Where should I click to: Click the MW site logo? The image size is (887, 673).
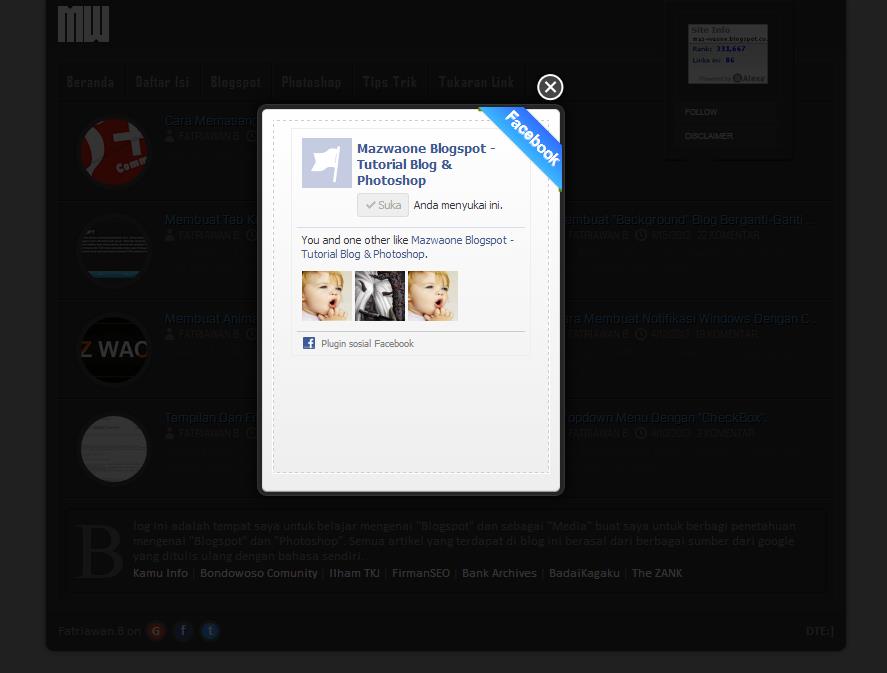83,24
